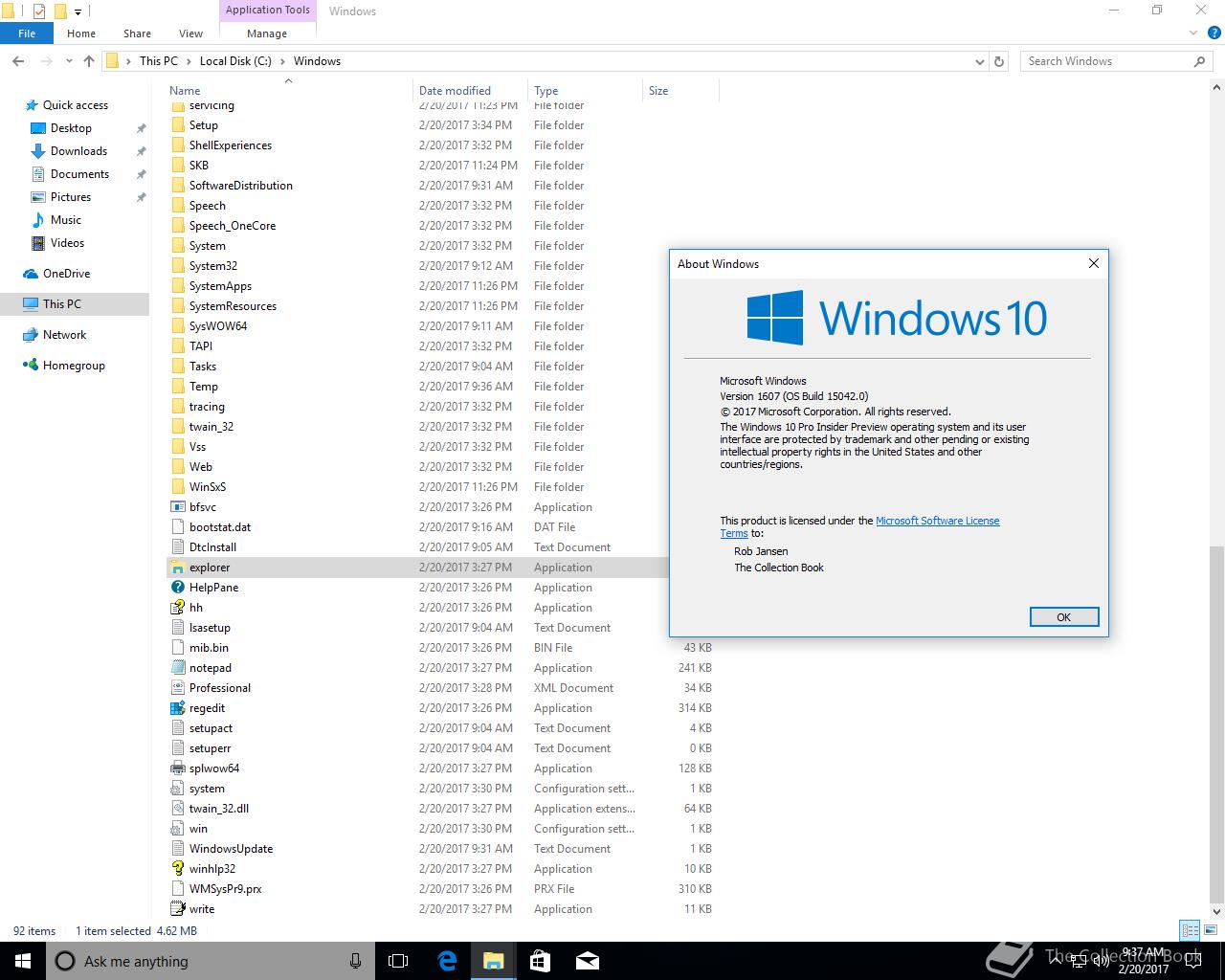Viewport: 1225px width, 980px height.
Task: Click the notepad application icon
Action: point(177,668)
